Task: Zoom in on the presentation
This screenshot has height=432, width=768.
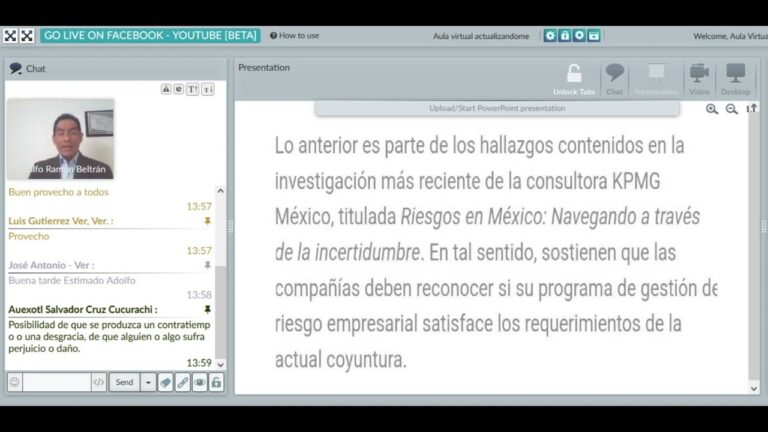Action: [712, 109]
